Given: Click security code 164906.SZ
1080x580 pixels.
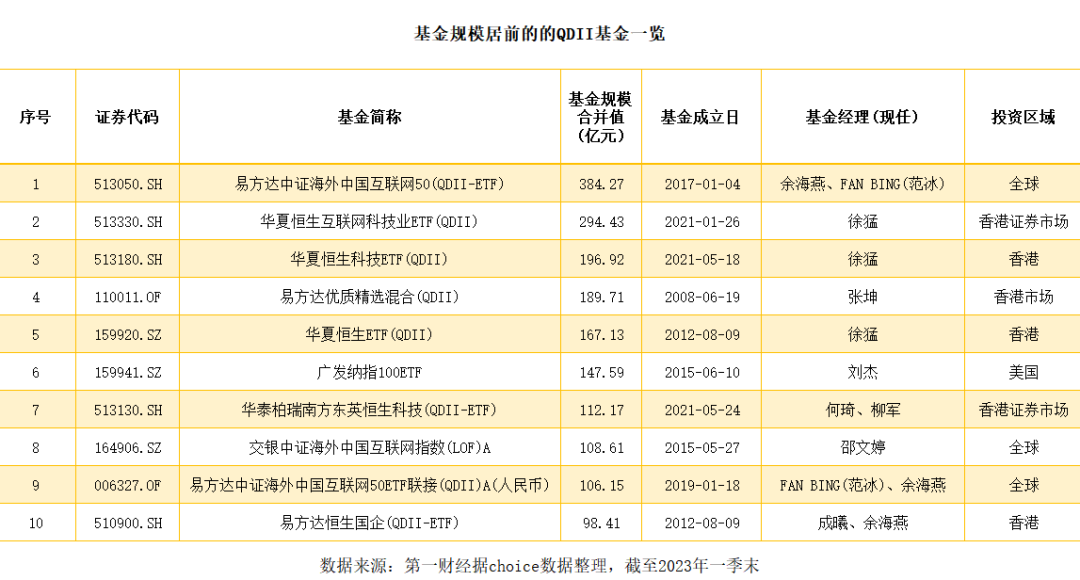Looking at the screenshot, I should point(128,448).
